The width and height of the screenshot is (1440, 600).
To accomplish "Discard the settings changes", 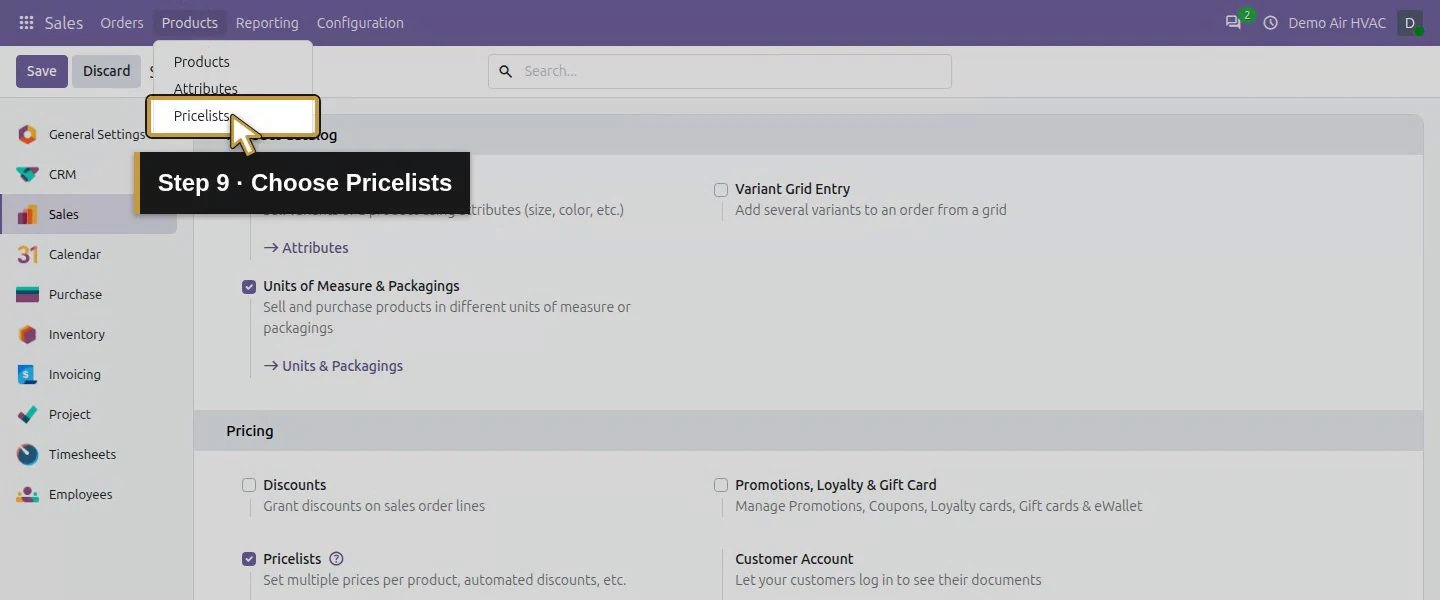I will [106, 71].
